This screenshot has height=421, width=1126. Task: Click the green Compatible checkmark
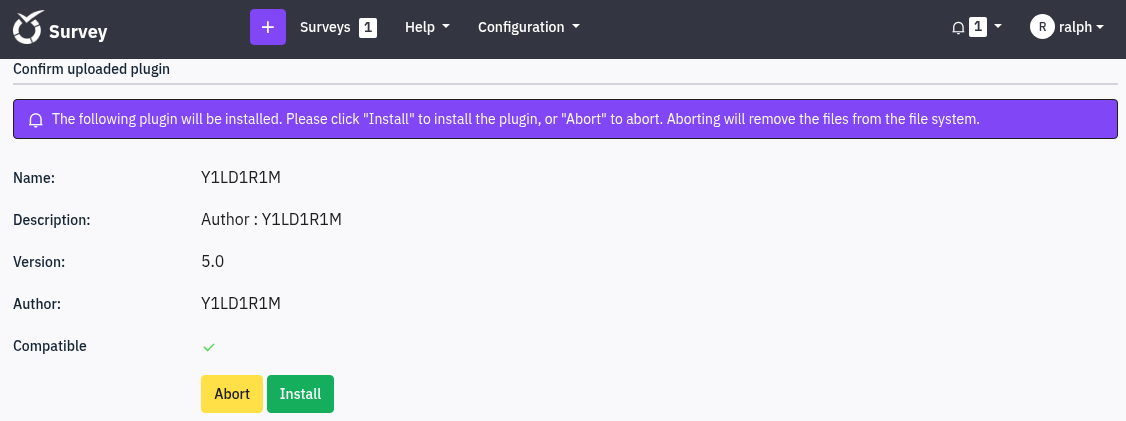pyautogui.click(x=209, y=347)
